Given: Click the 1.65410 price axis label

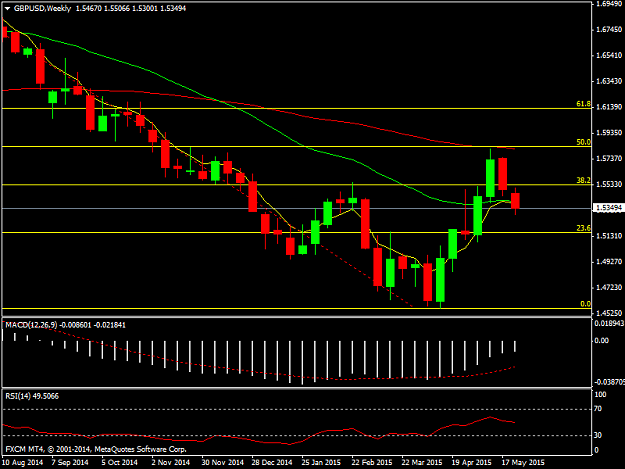Looking at the screenshot, I should tap(609, 55).
